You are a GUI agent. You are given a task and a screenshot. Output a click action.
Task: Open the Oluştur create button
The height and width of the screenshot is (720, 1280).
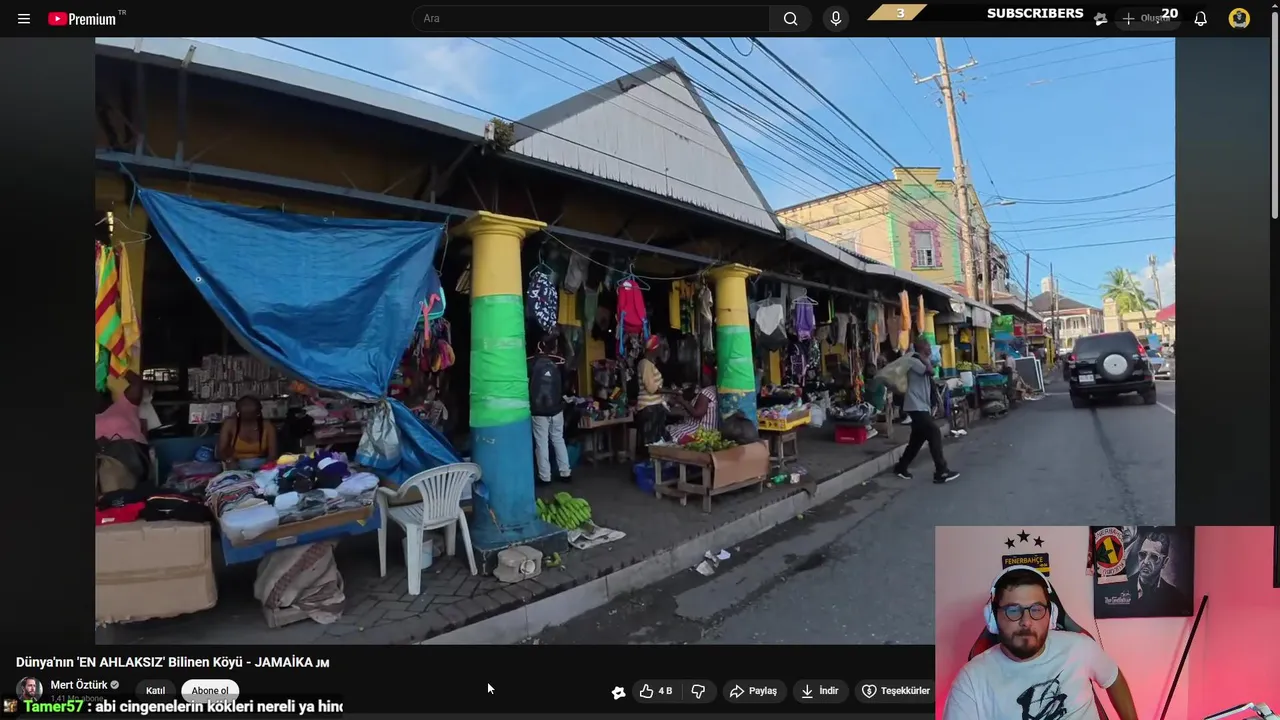click(x=1148, y=18)
